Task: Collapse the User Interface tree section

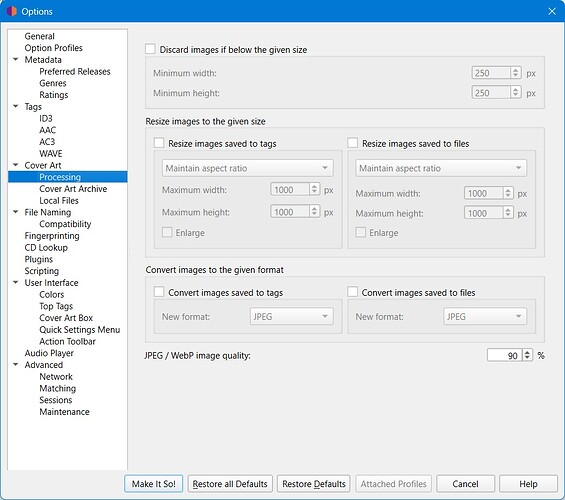Action: (15, 282)
